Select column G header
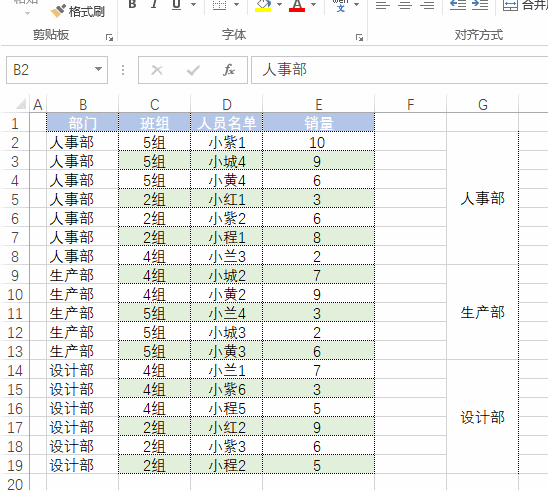Image resolution: width=548 pixels, height=490 pixels. (483, 104)
